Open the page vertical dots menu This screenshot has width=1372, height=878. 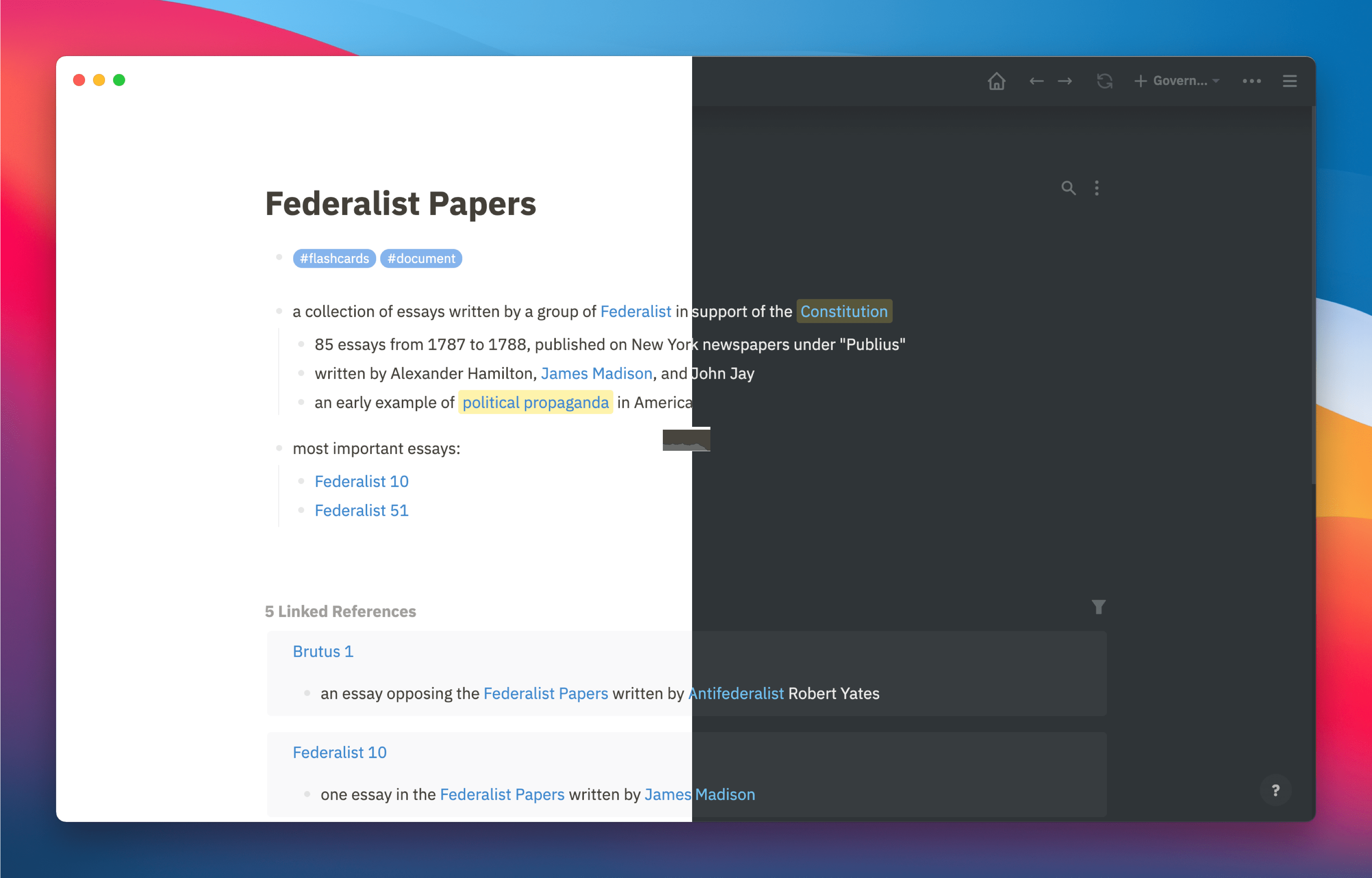click(x=1097, y=187)
